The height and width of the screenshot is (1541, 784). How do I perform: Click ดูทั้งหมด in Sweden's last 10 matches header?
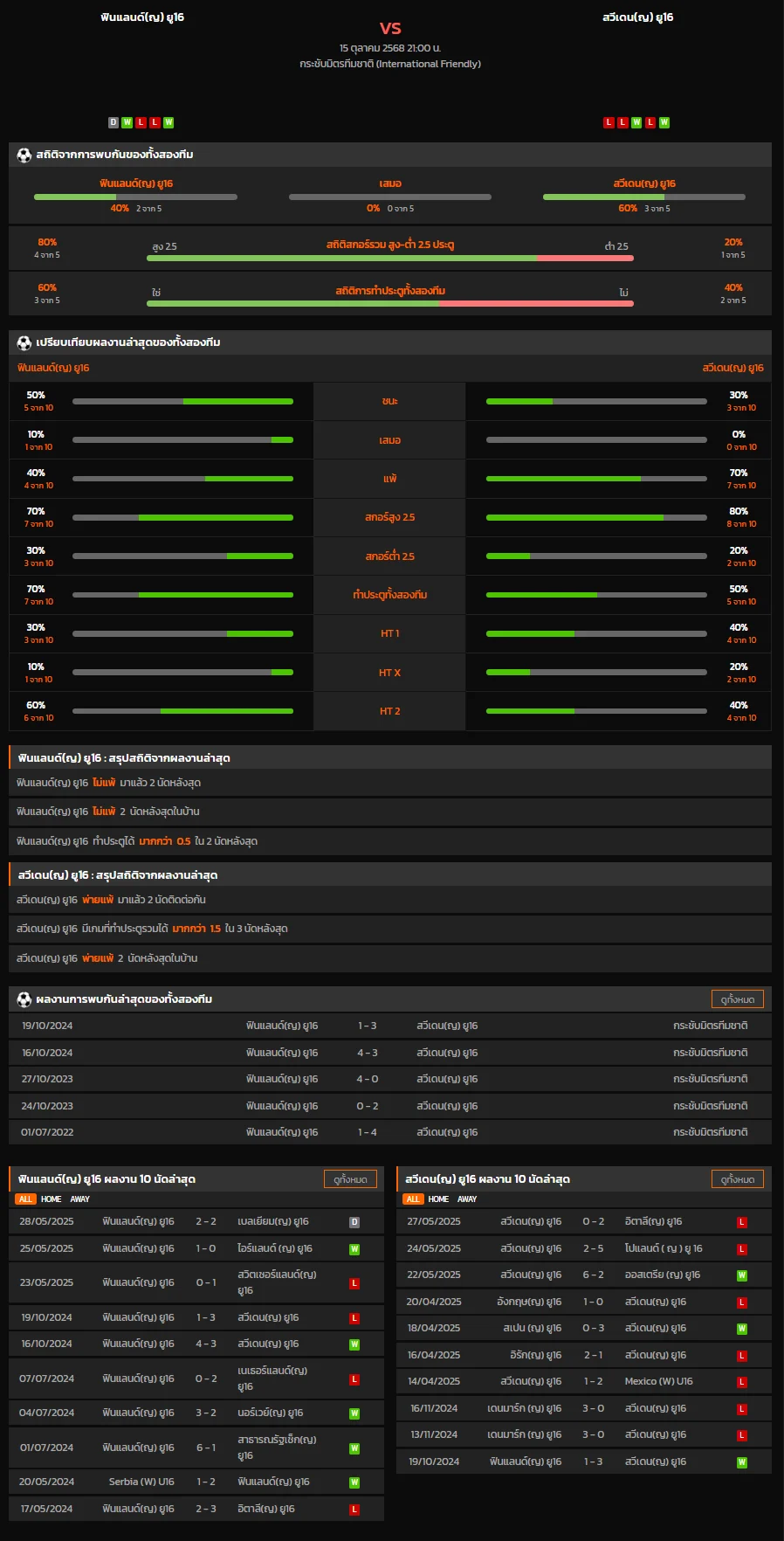738,1179
